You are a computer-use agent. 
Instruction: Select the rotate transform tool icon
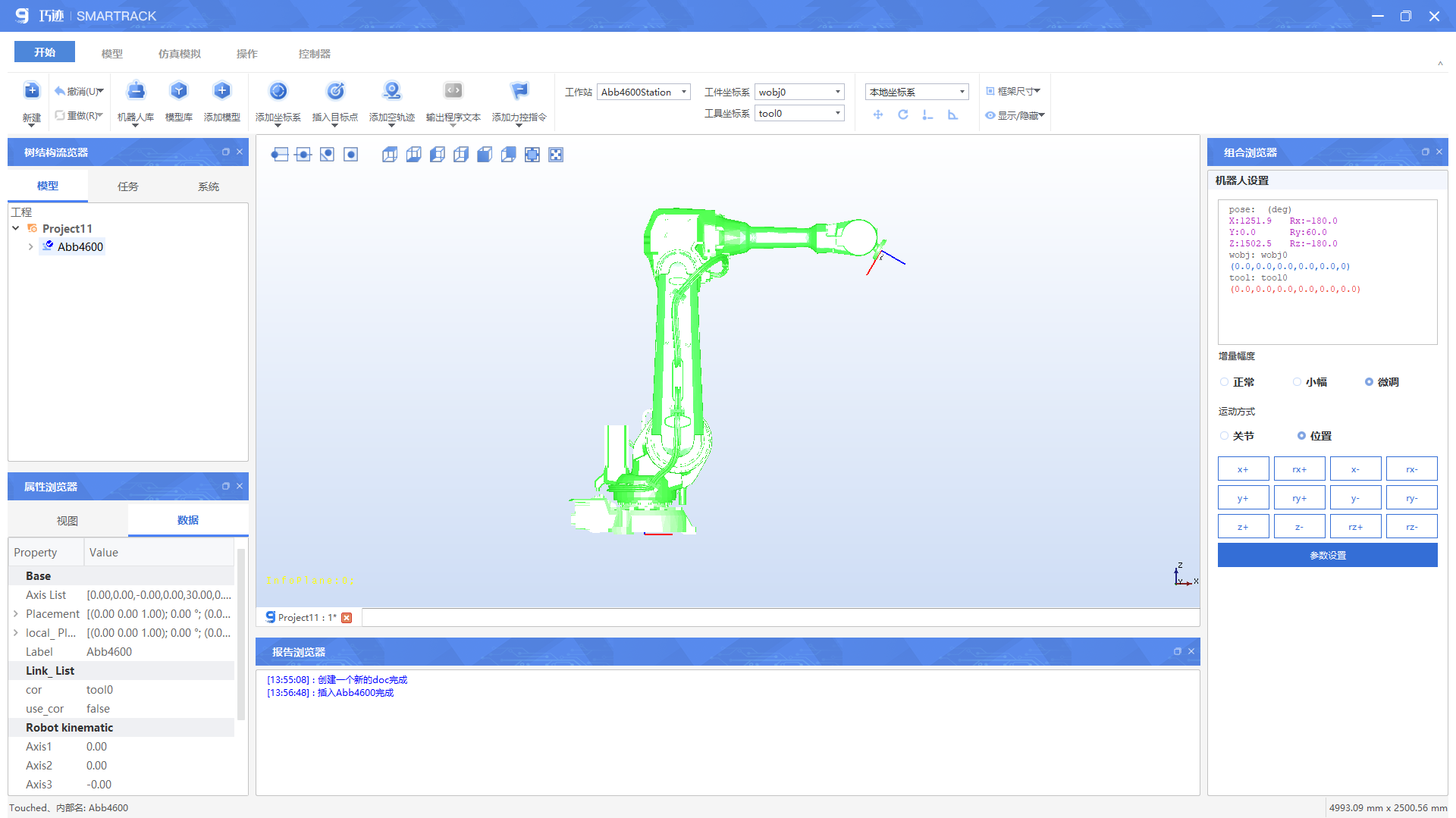click(x=903, y=114)
